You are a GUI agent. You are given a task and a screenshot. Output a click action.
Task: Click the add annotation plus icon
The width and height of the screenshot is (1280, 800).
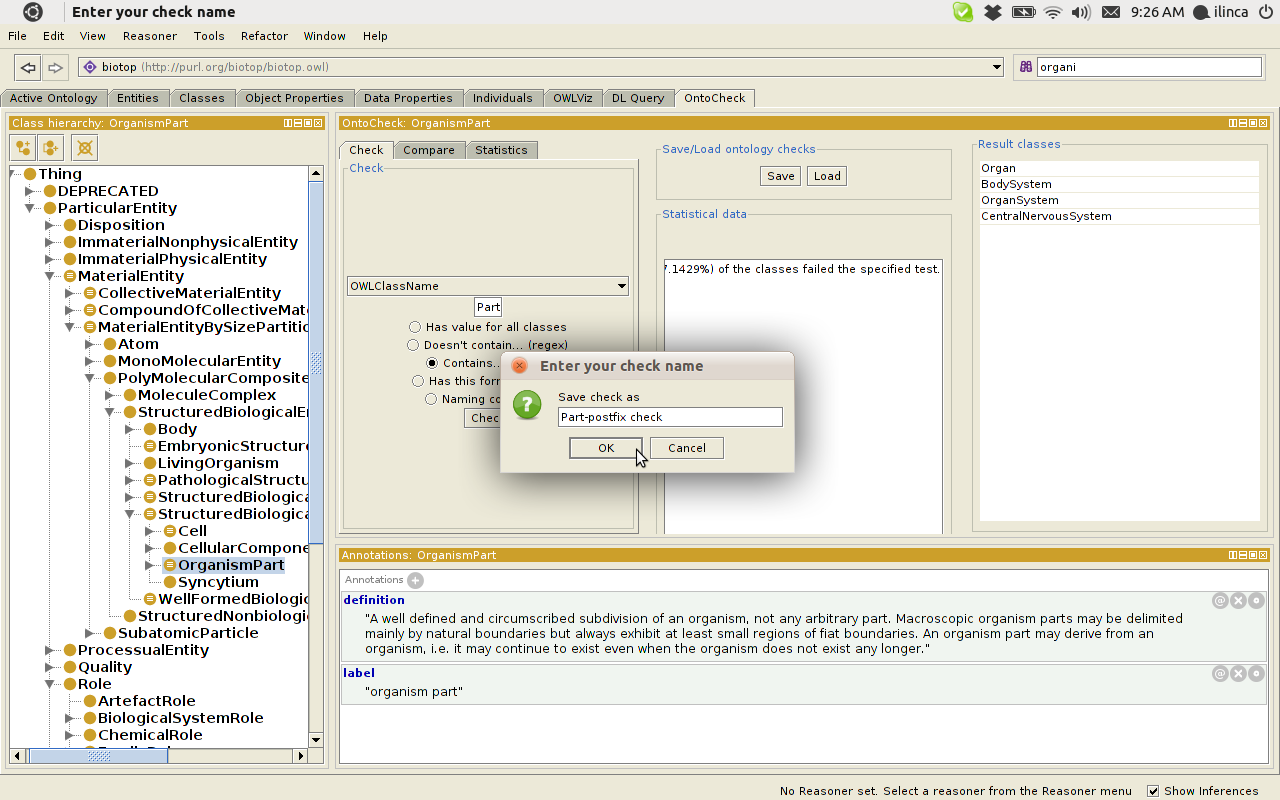(x=415, y=580)
